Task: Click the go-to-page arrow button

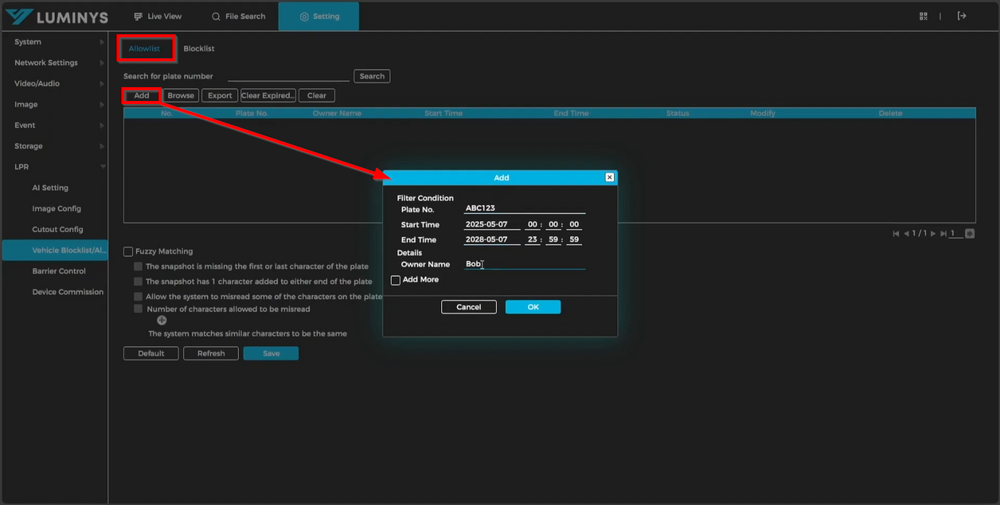Action: click(969, 233)
